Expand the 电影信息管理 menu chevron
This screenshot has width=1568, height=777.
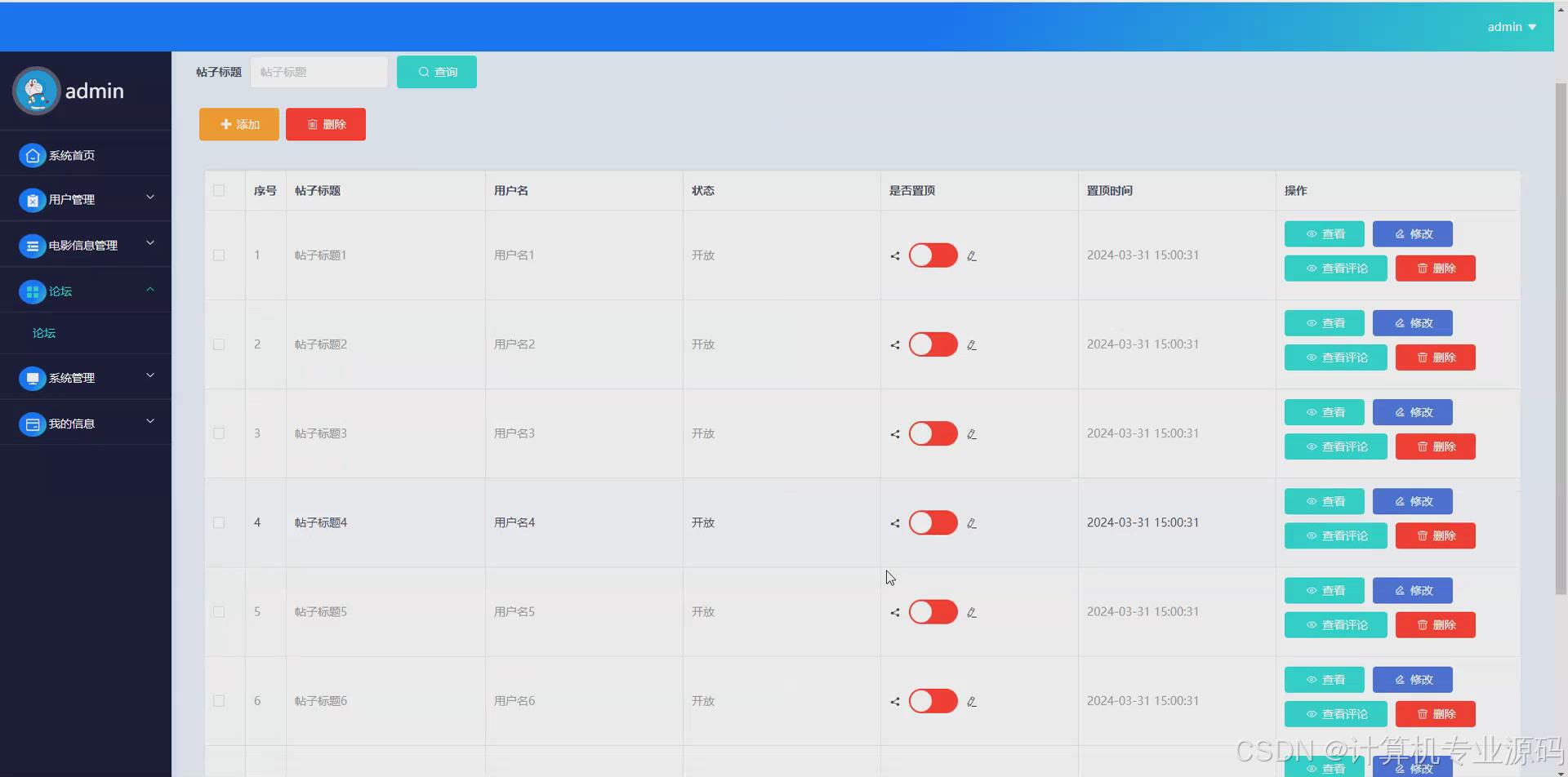click(150, 243)
